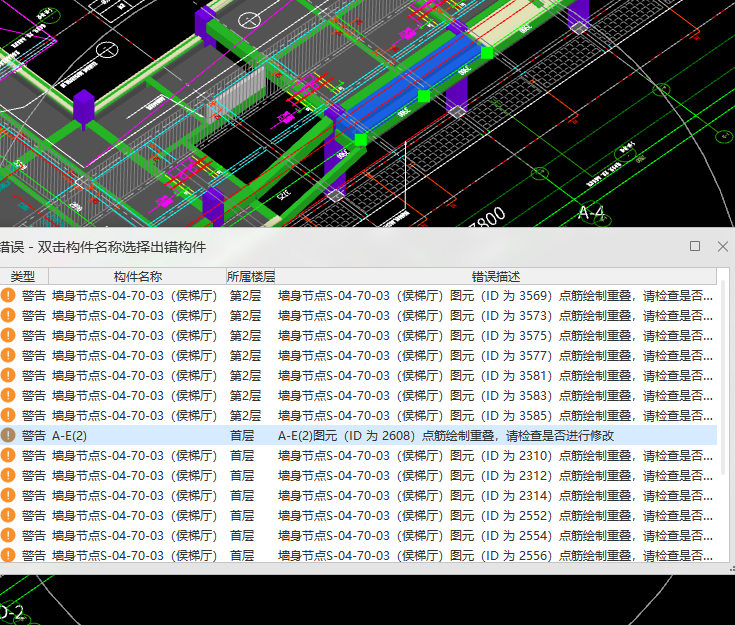Screen dimensions: 735x625
Task: Select the error description mentioning ID 2554
Action: click(x=495, y=535)
